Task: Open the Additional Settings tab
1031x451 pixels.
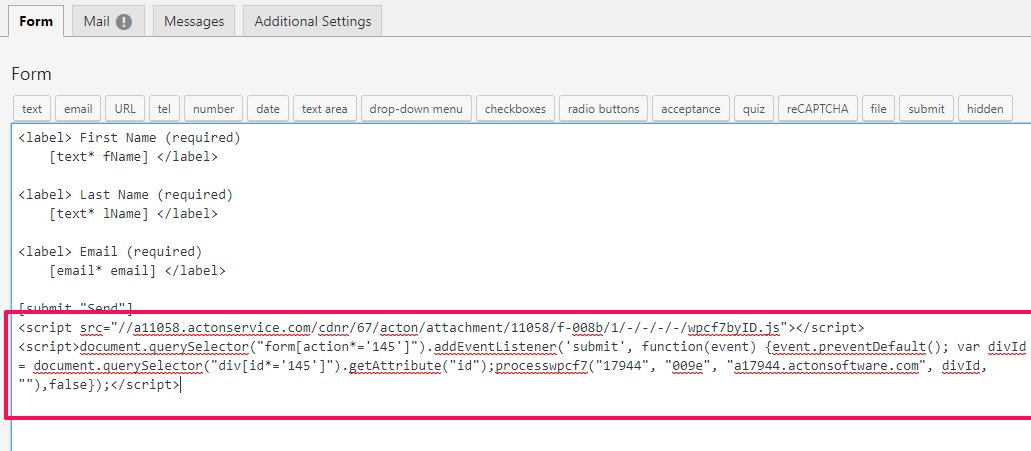Action: [312, 21]
